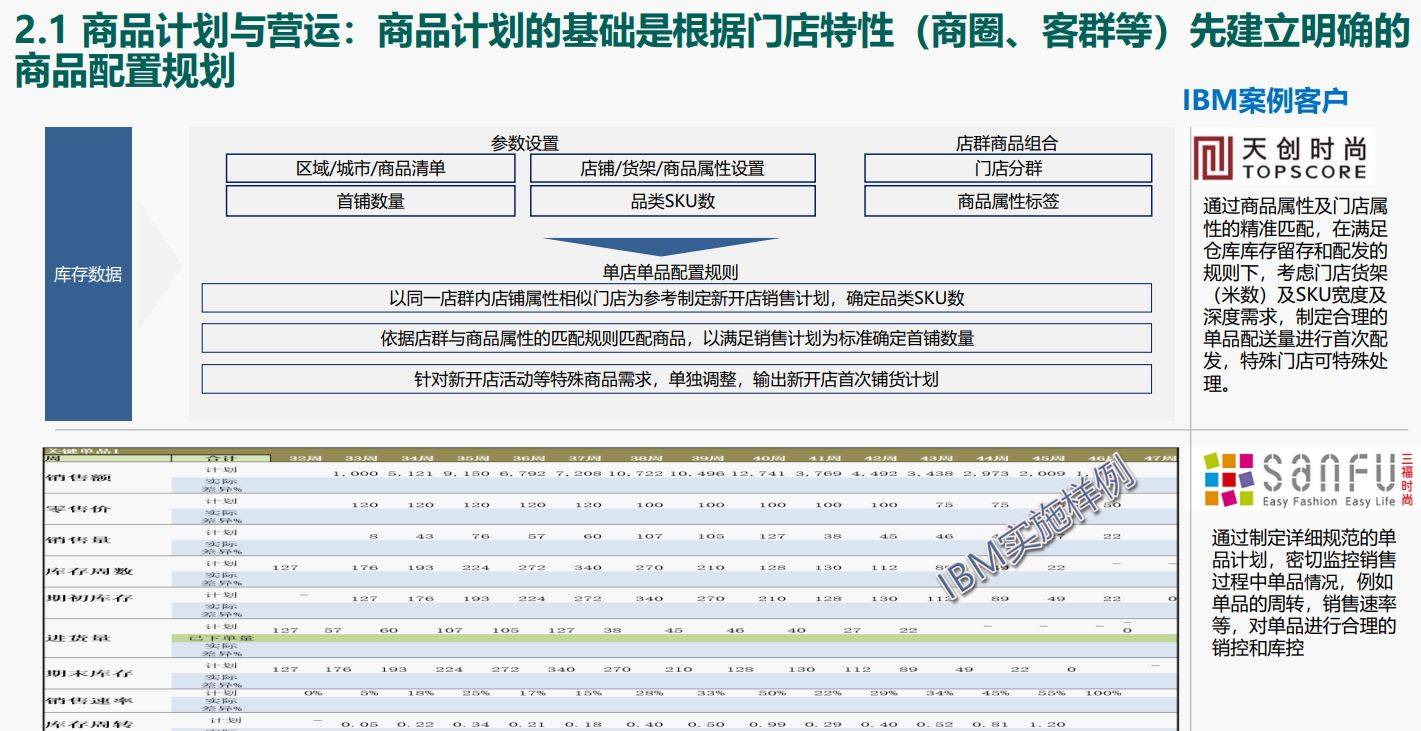Select the 门店分群 box

(x=1008, y=168)
